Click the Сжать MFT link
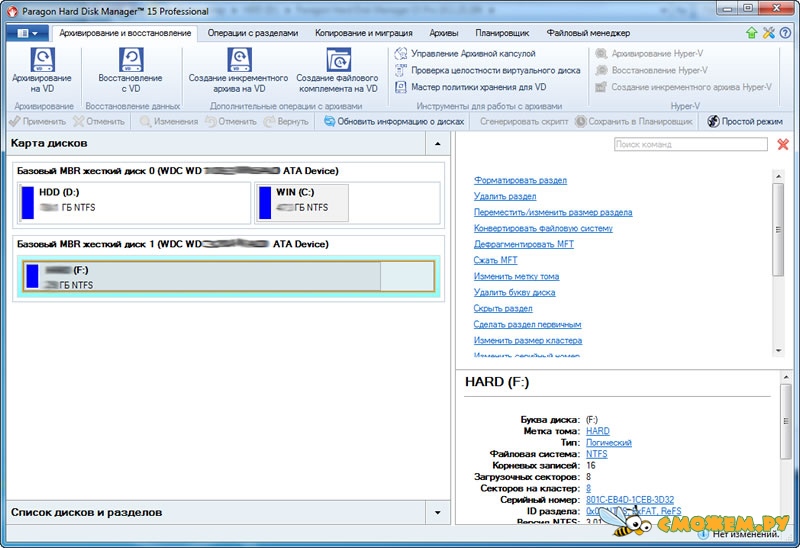 [495, 260]
